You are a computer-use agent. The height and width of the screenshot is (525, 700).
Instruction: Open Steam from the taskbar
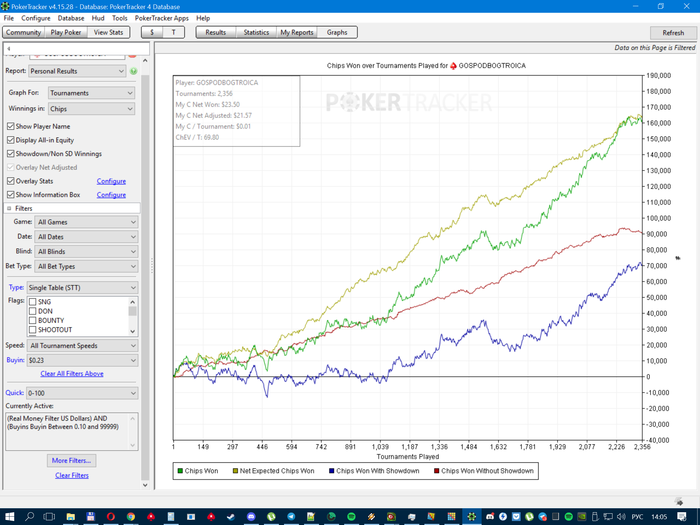click(231, 517)
